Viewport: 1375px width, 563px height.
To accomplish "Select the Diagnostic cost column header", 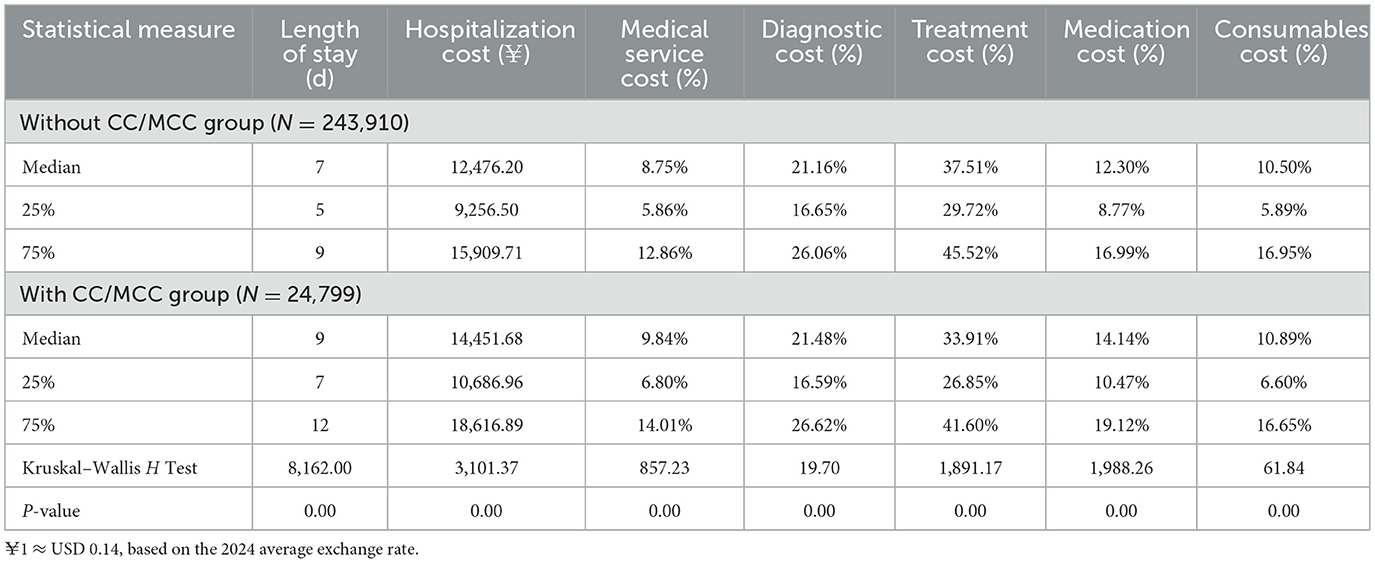I will tap(819, 41).
